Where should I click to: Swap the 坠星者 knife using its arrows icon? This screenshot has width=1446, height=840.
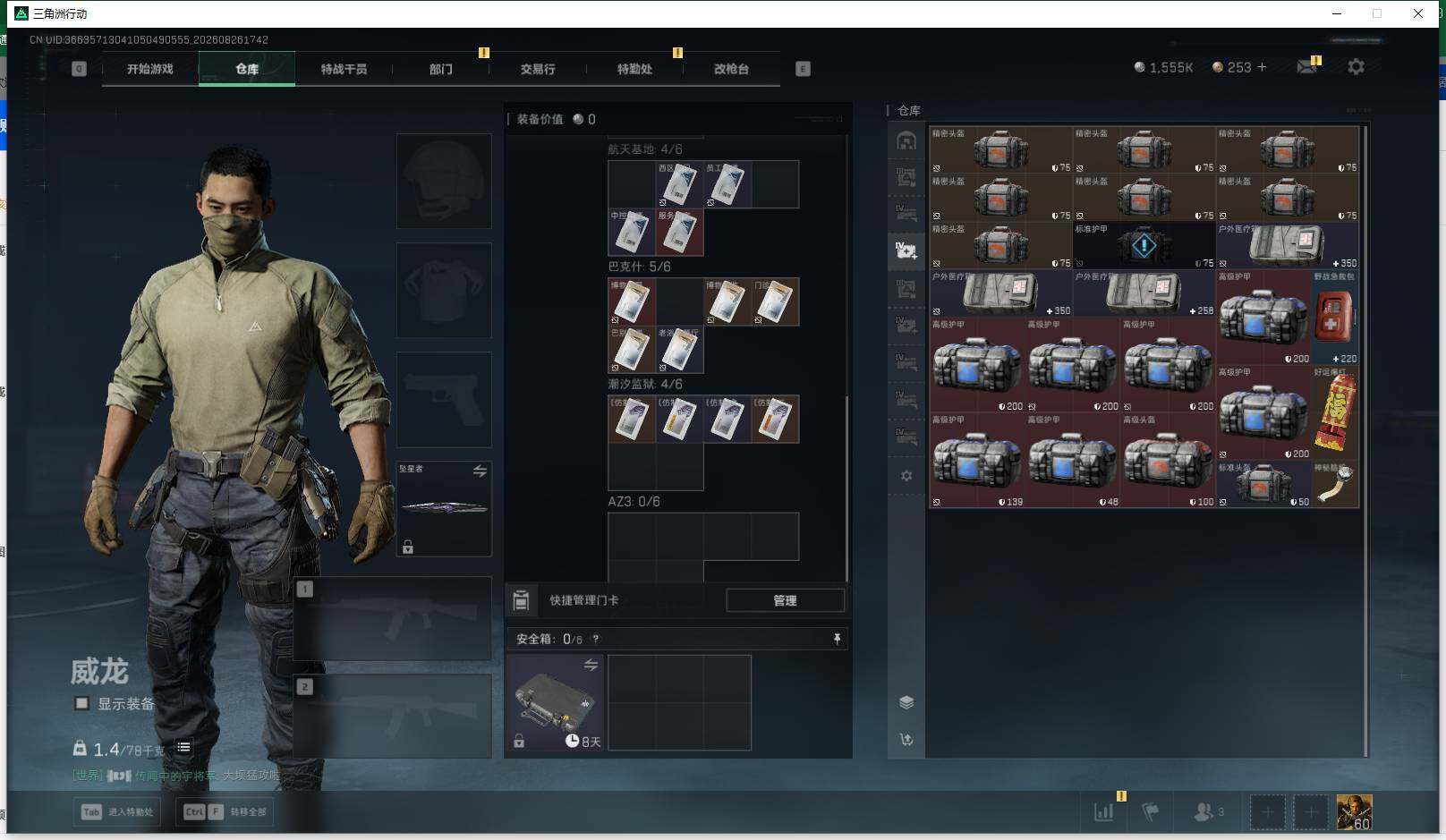[480, 471]
